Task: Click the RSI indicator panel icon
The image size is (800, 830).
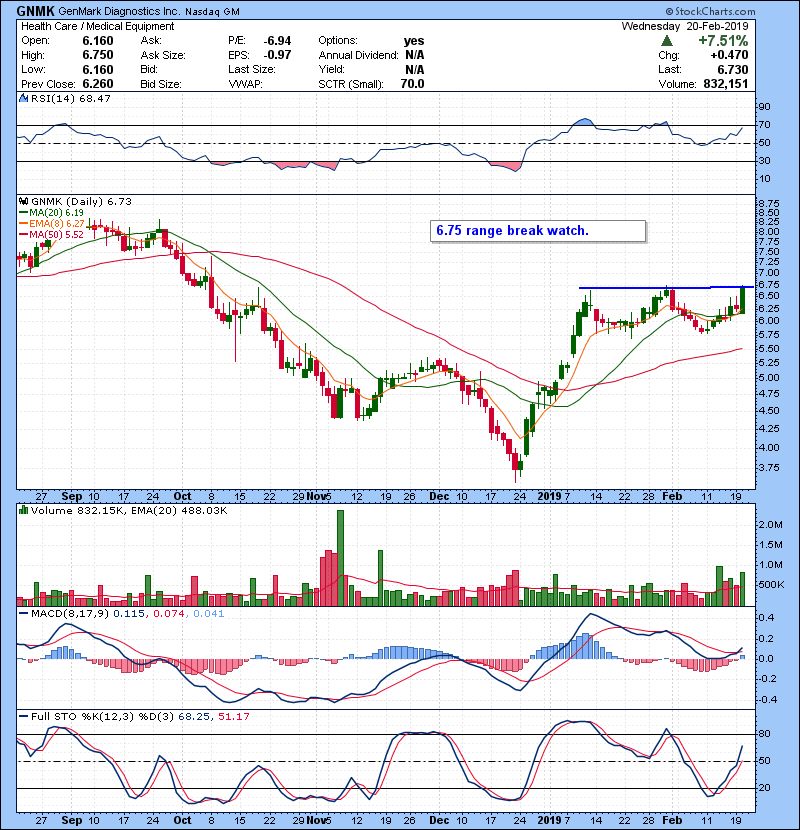Action: pos(23,98)
